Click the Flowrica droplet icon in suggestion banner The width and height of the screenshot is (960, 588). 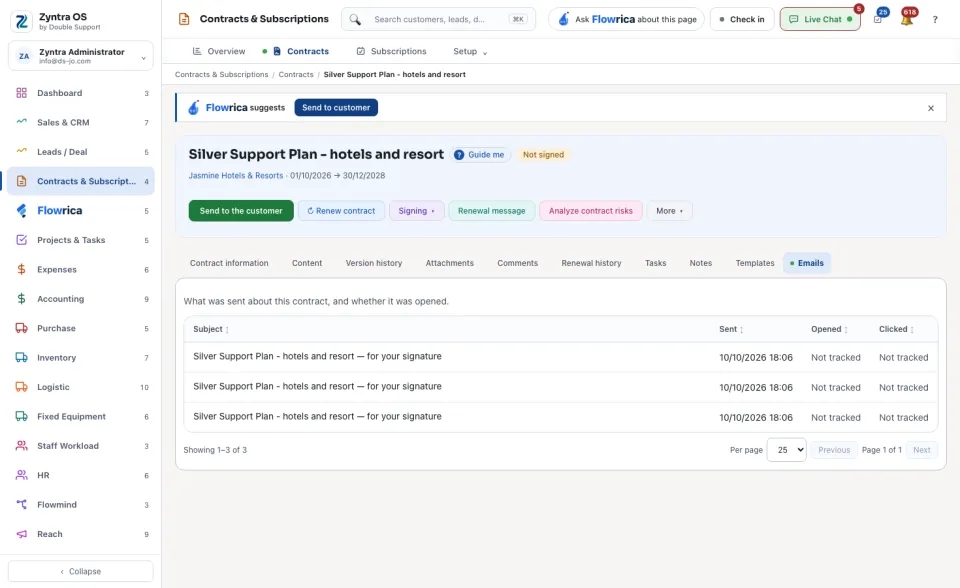(x=193, y=108)
